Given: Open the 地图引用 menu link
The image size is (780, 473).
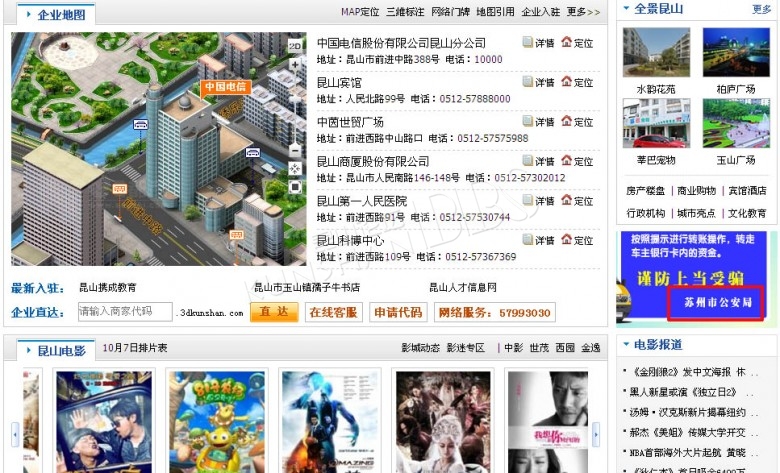Looking at the screenshot, I should (495, 11).
